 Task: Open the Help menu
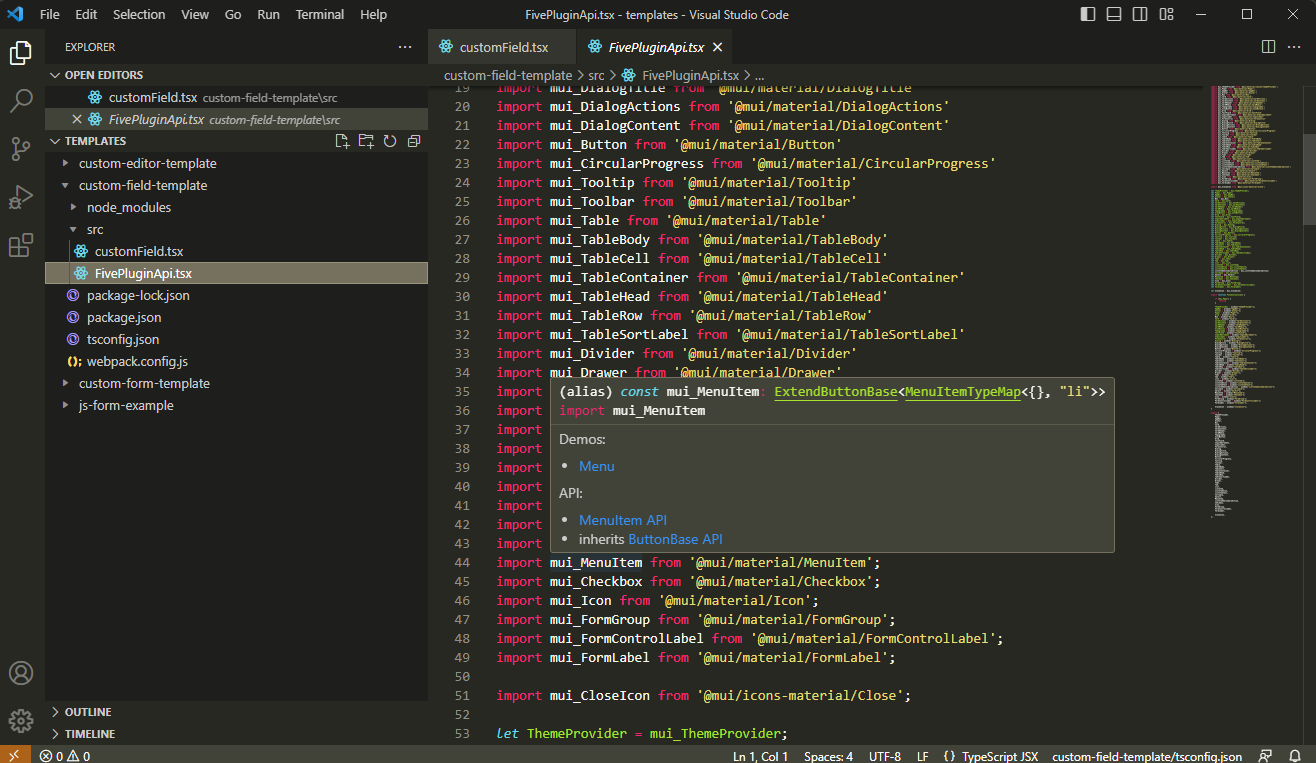point(373,15)
